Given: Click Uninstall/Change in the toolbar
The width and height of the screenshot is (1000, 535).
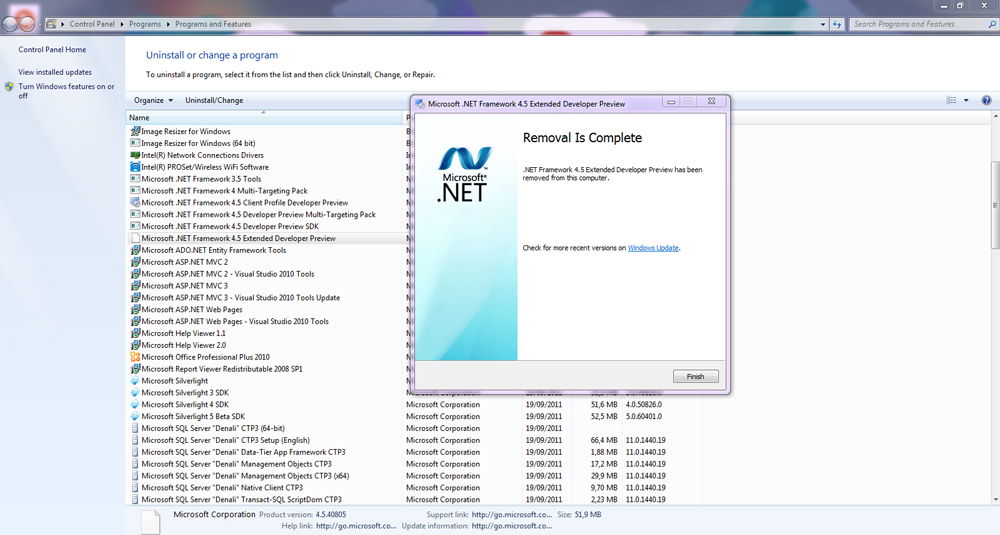Looking at the screenshot, I should tap(214, 100).
